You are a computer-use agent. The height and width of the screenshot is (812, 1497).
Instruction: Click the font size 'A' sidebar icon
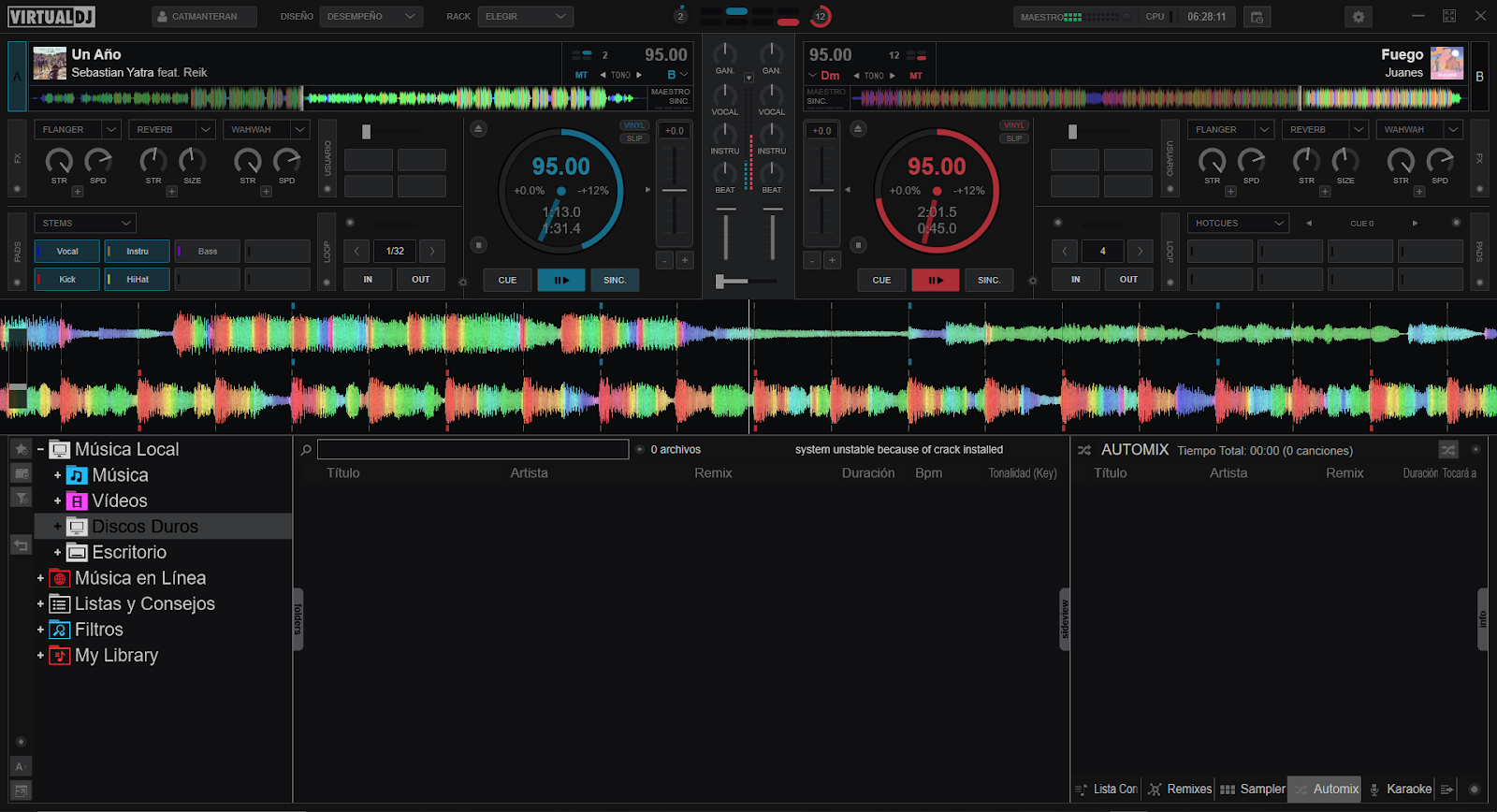21,766
